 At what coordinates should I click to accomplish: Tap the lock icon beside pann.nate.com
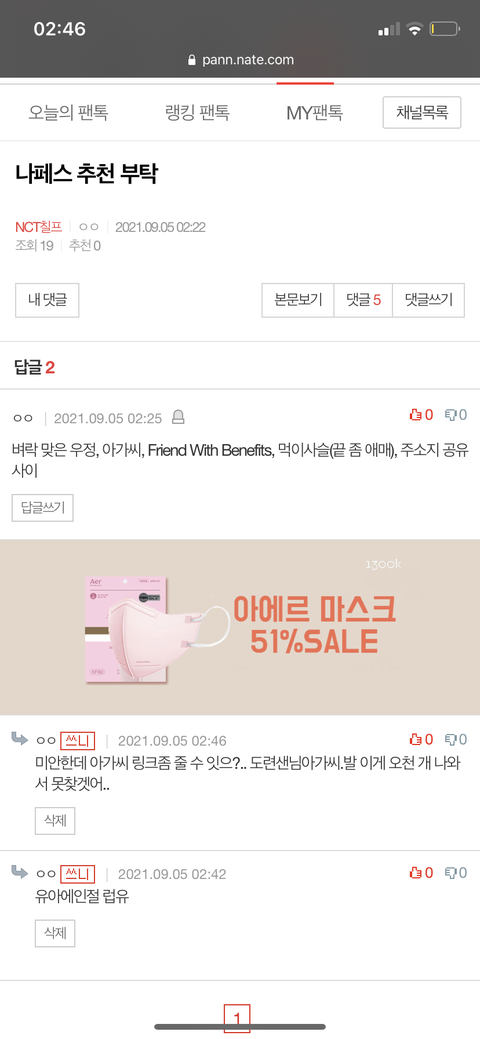tap(192, 60)
